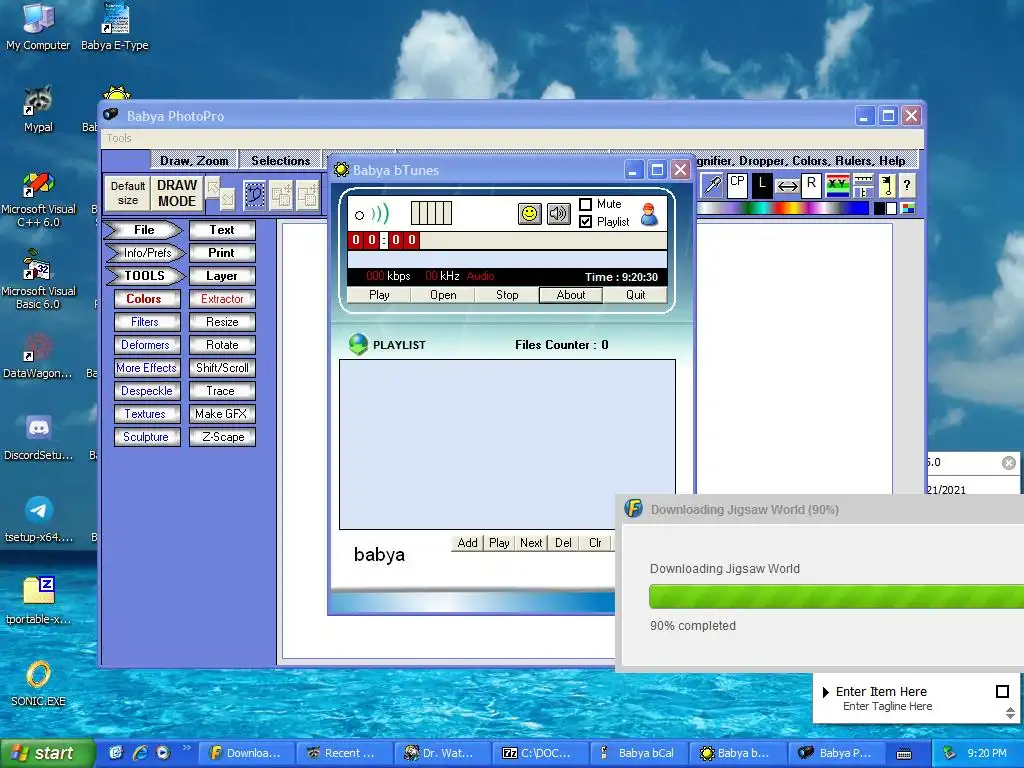Open the Textures button
Viewport: 1024px width, 768px height.
click(x=147, y=413)
